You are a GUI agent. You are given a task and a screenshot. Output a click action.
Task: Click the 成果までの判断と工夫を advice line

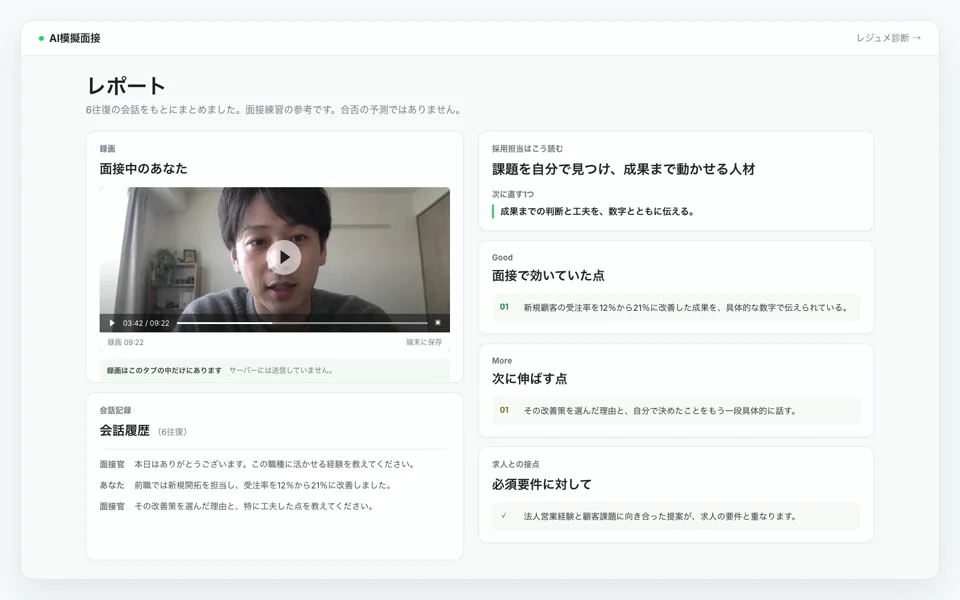[597, 211]
